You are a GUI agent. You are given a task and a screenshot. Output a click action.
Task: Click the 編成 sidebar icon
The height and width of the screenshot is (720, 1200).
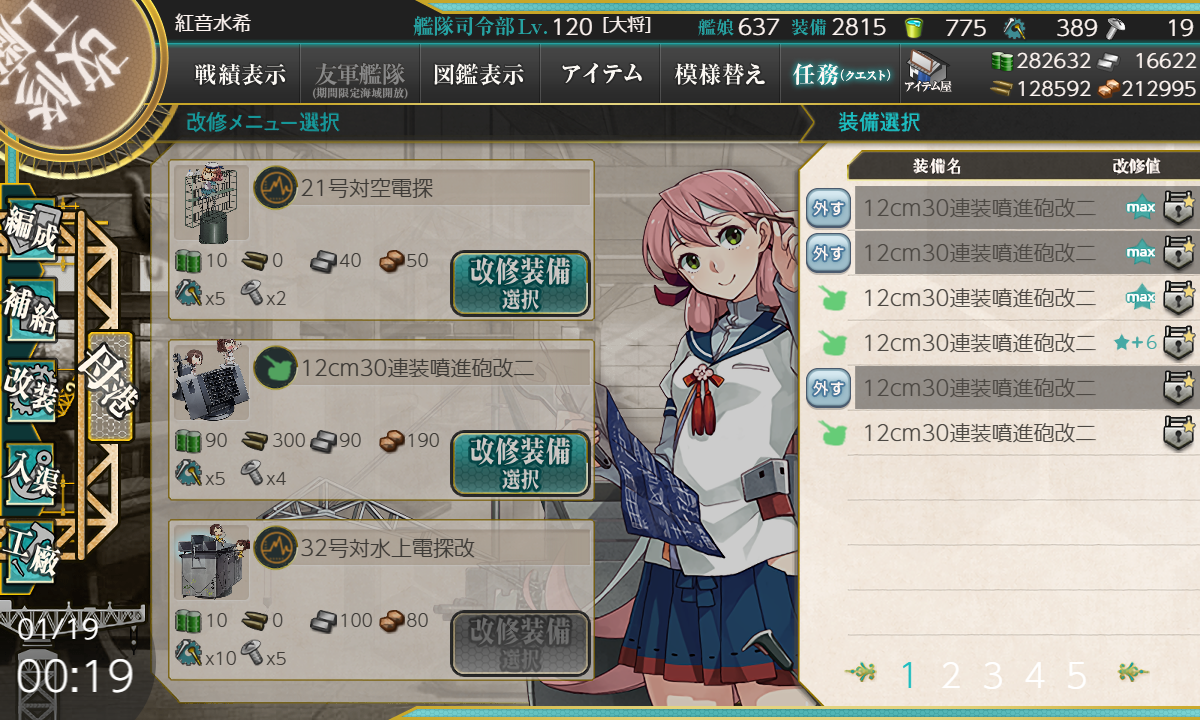pyautogui.click(x=32, y=233)
